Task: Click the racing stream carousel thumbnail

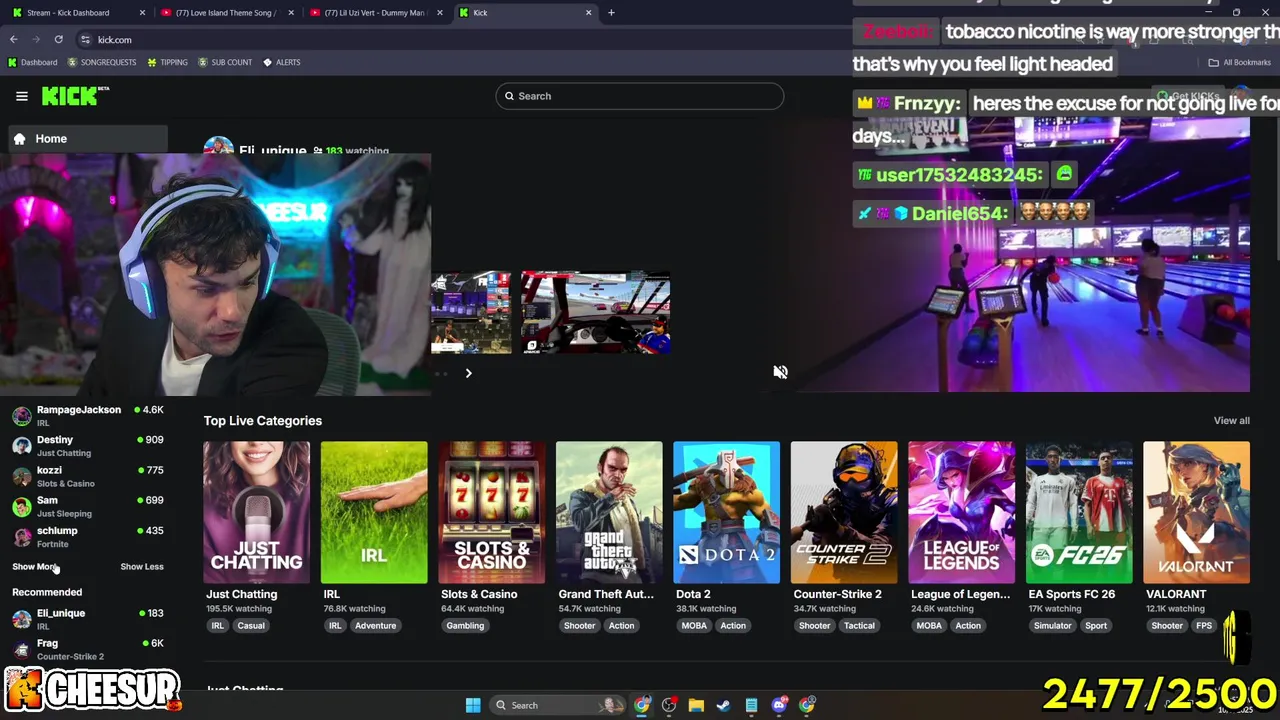Action: pos(596,313)
